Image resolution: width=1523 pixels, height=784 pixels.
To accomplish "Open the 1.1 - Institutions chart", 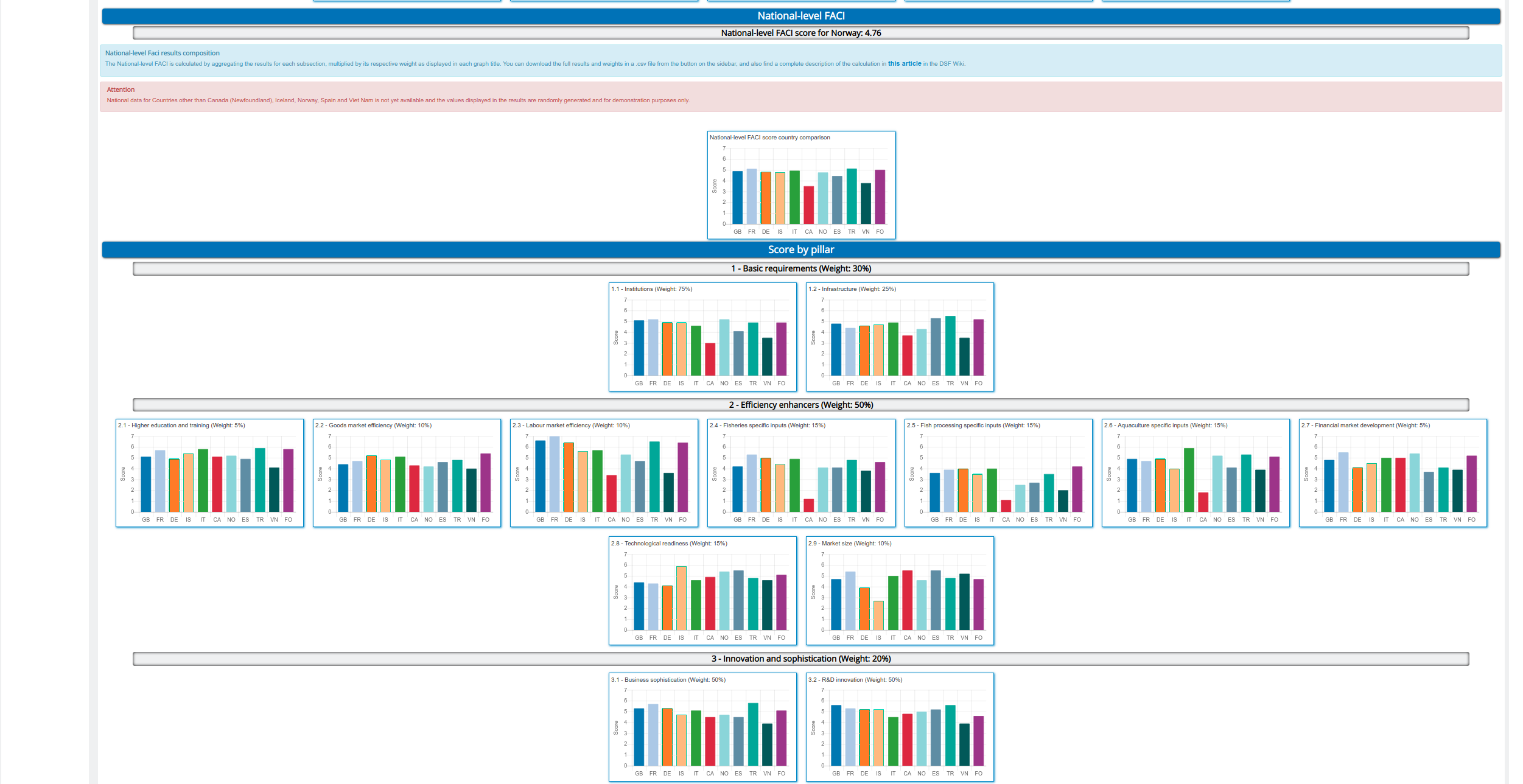I will [x=702, y=337].
